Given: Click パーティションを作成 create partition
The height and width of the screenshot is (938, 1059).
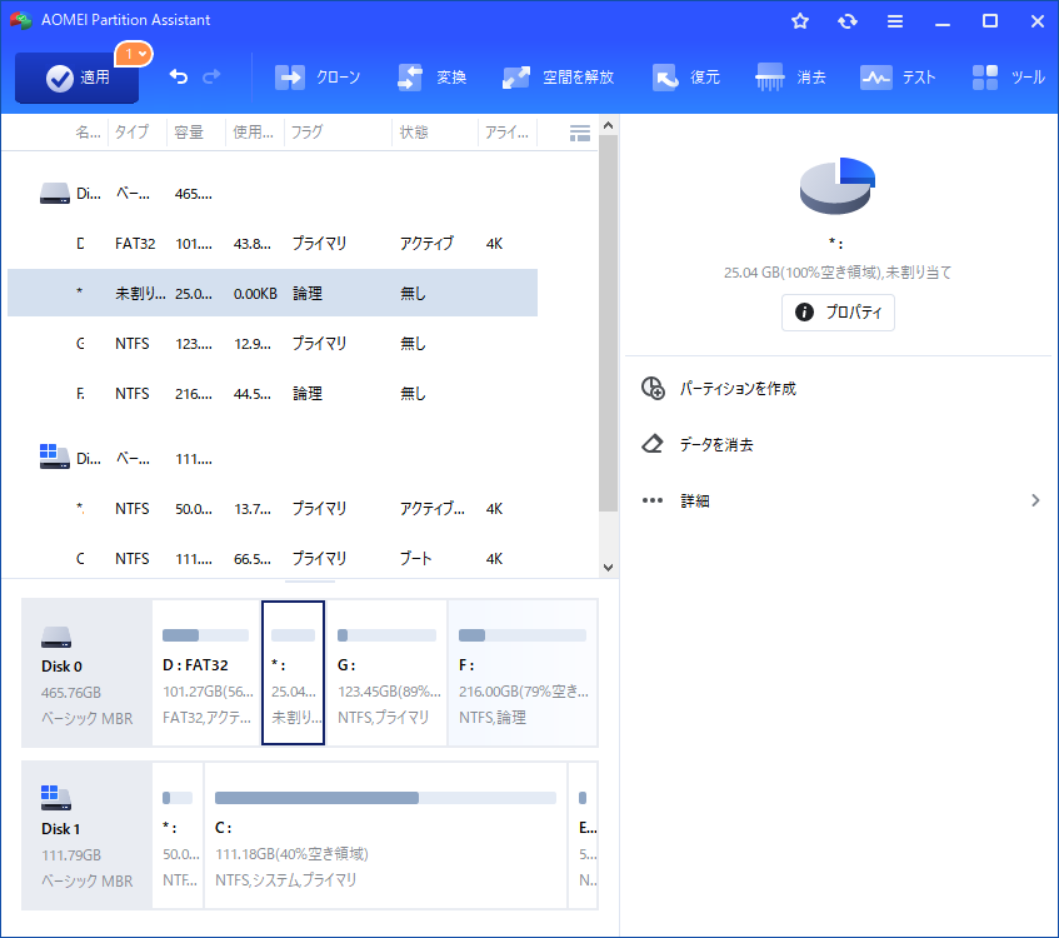Looking at the screenshot, I should click(x=738, y=388).
